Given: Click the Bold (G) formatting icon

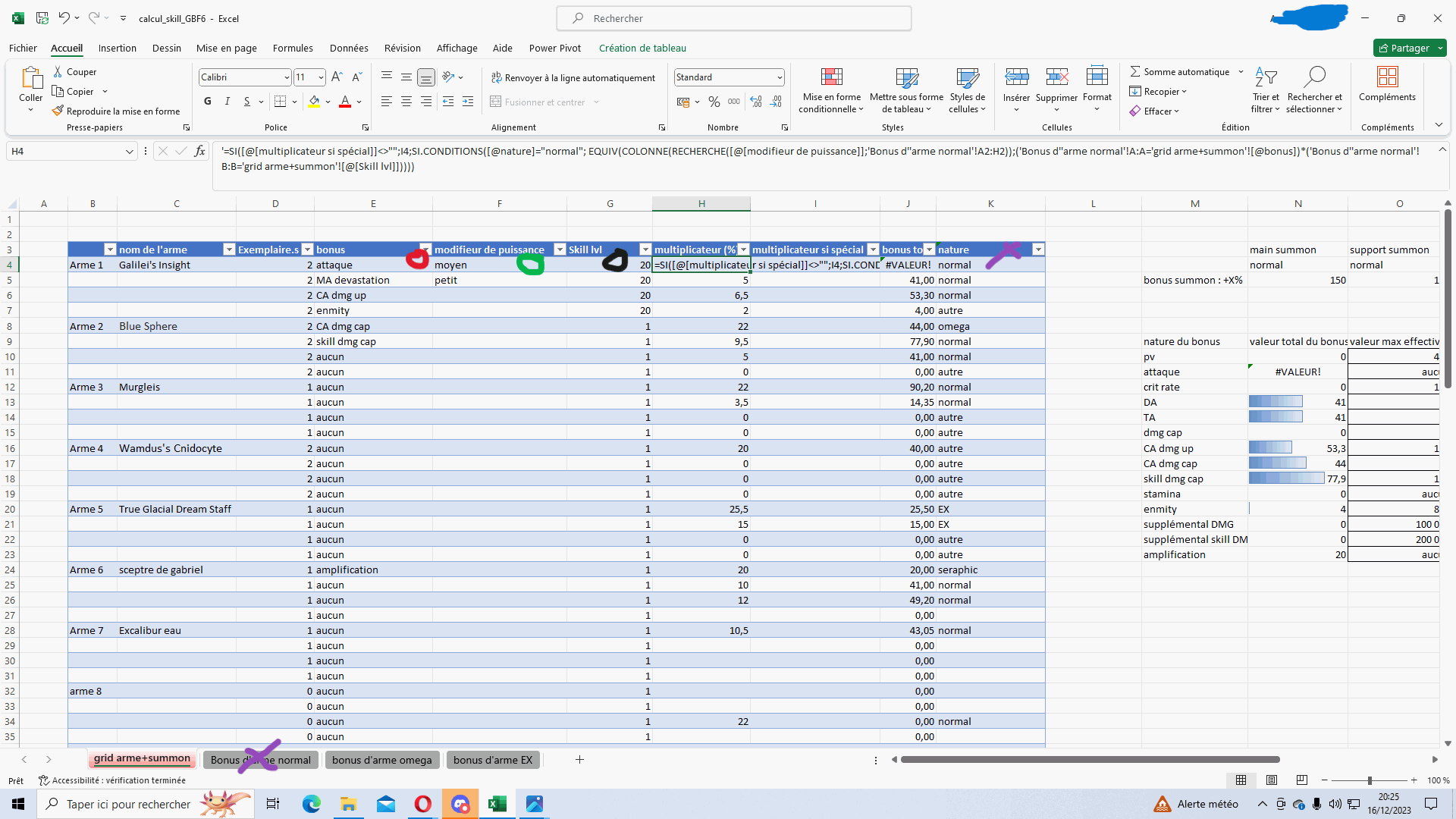Looking at the screenshot, I should coord(208,102).
